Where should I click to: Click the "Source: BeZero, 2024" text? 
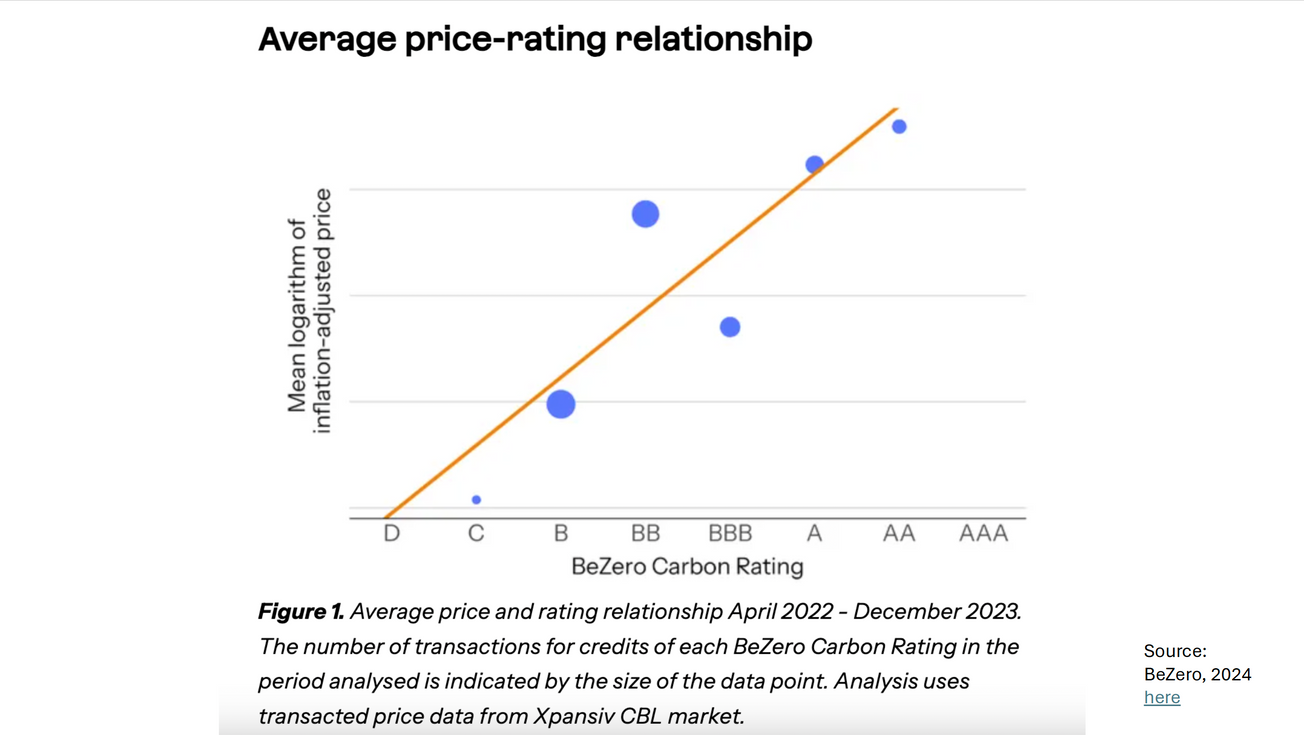[x=1197, y=663]
